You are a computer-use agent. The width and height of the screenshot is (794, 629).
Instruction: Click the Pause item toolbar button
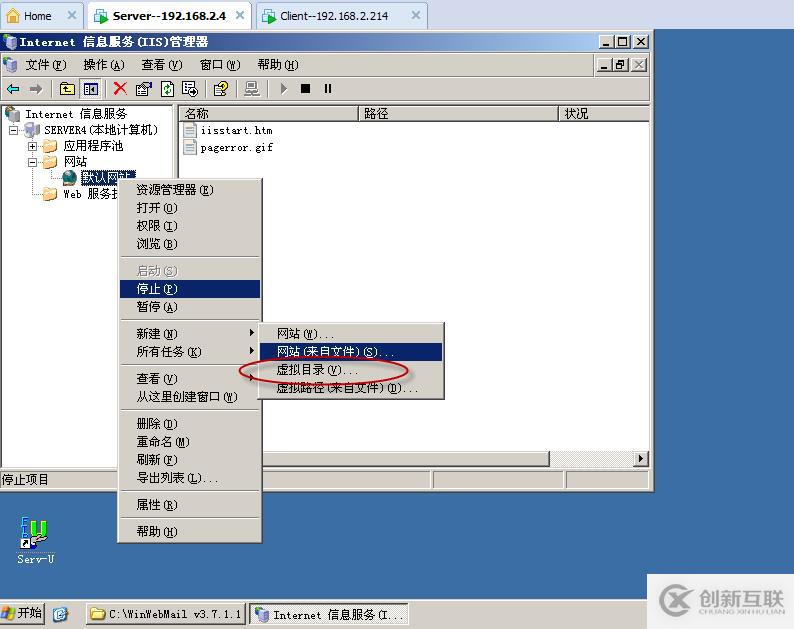click(x=328, y=89)
